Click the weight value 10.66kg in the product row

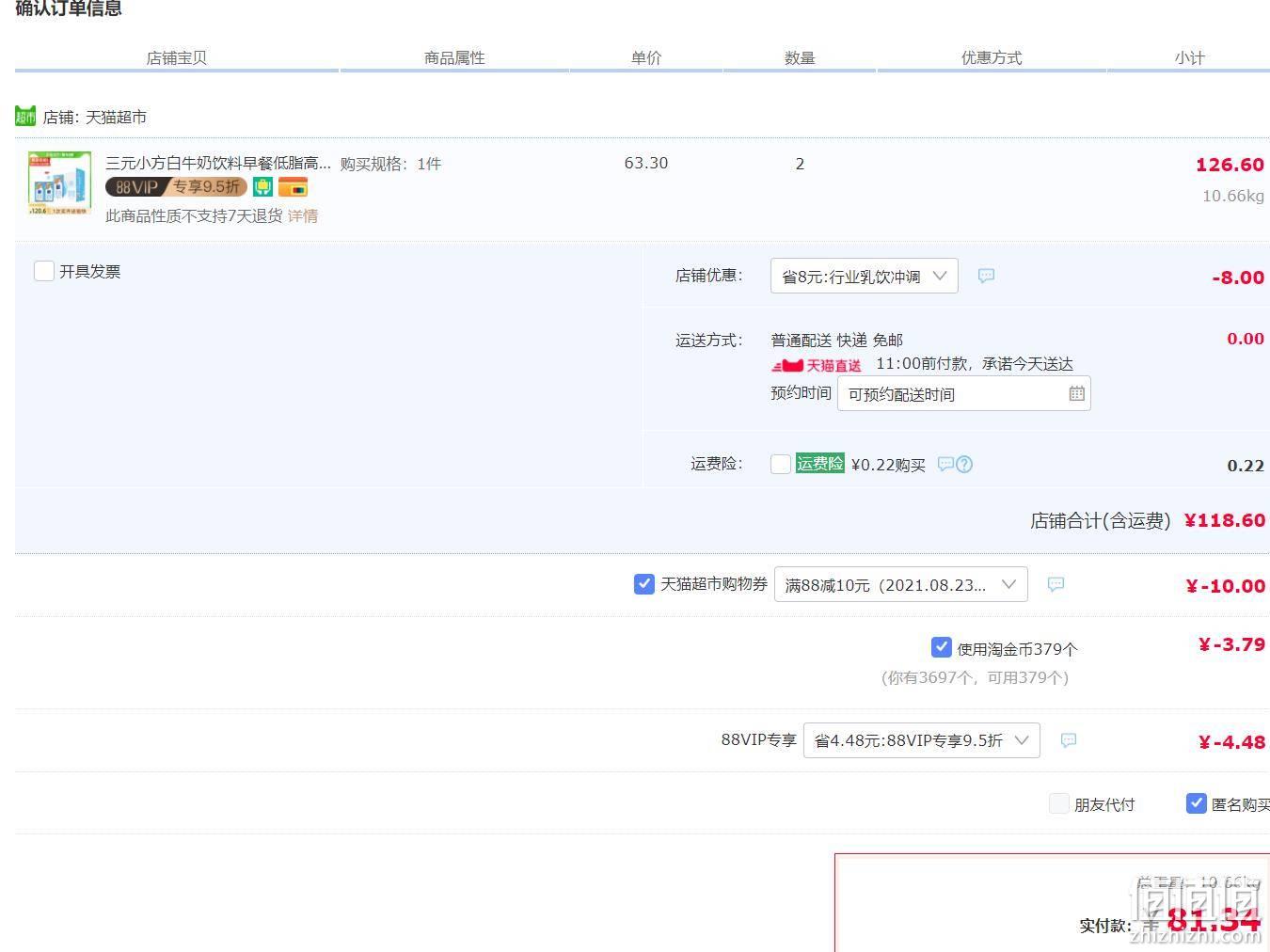[1233, 196]
